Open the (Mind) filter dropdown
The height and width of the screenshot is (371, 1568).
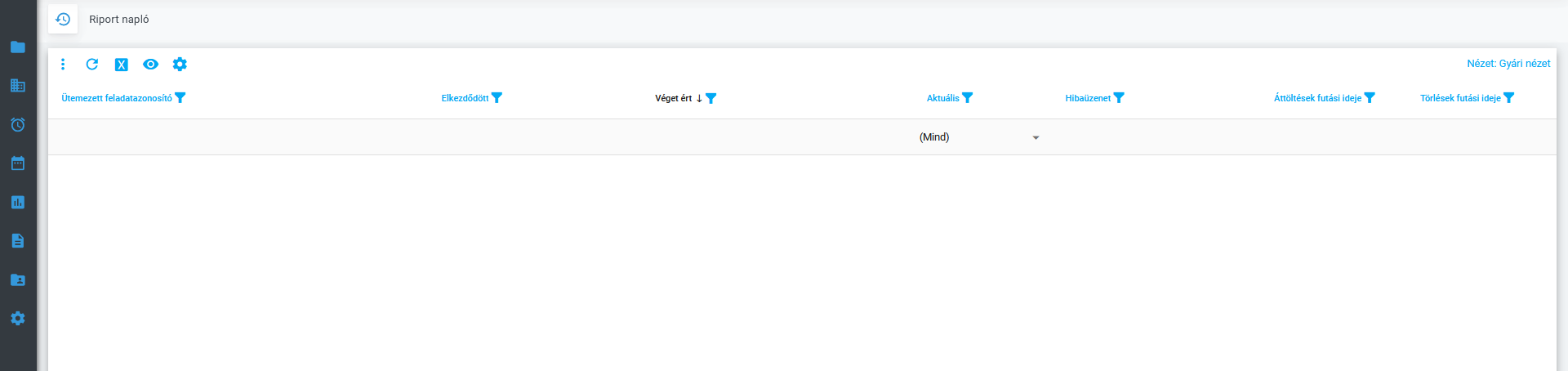coord(978,137)
